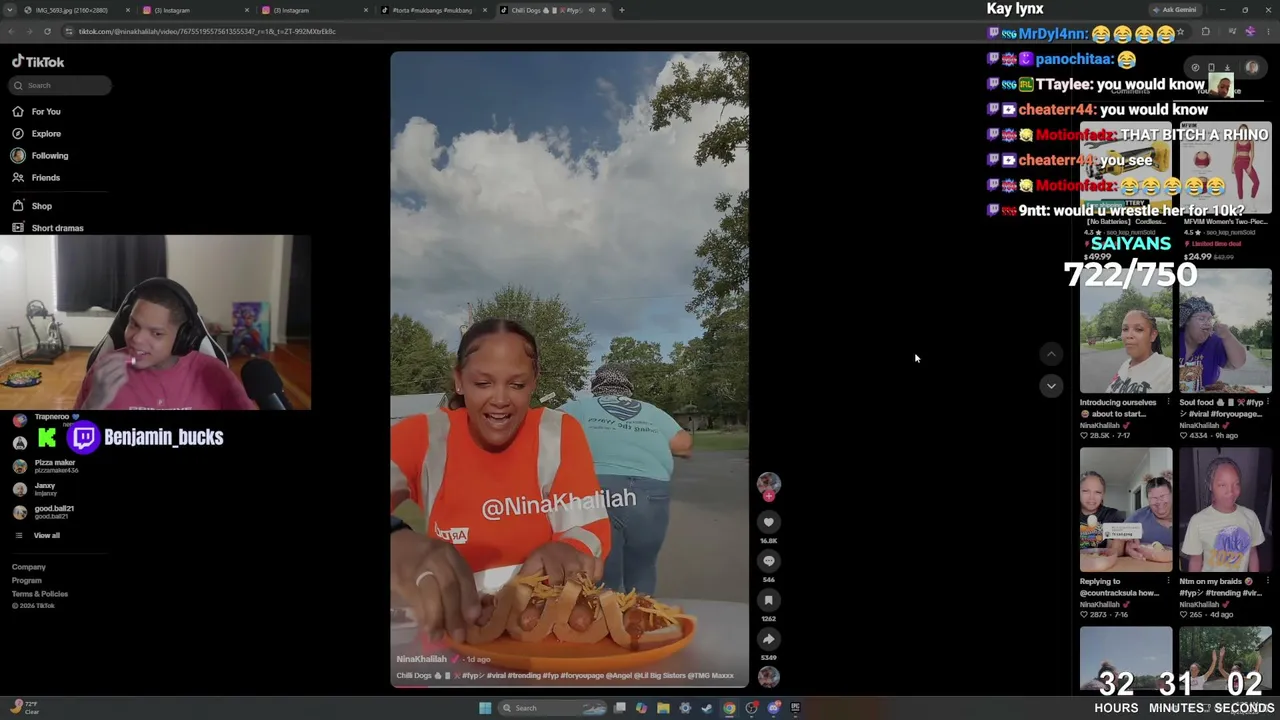Switch to the IMG_5693.jpg browser tab
Viewport: 1280px width, 720px height.
[x=72, y=10]
